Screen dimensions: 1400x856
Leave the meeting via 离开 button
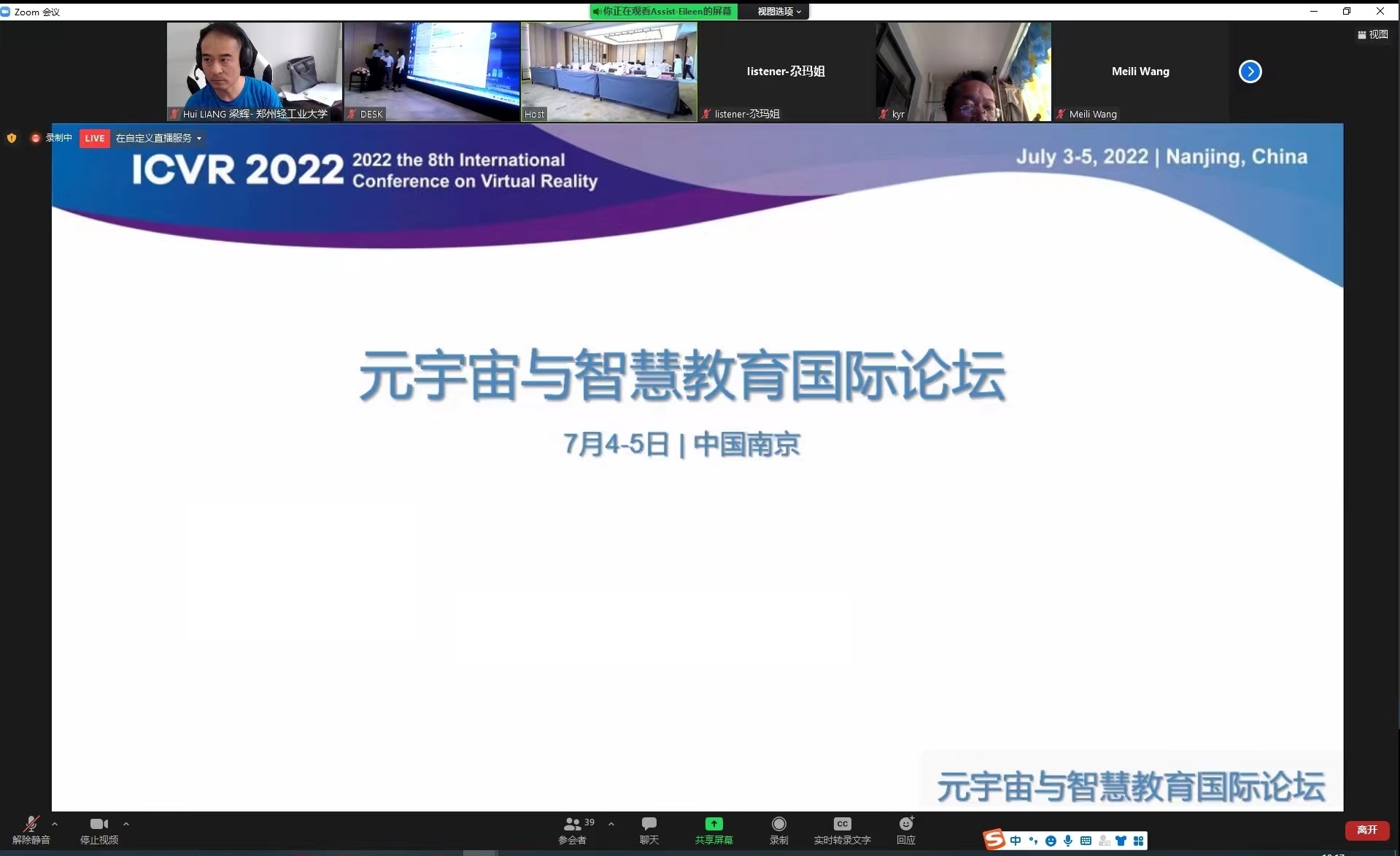pos(1367,830)
